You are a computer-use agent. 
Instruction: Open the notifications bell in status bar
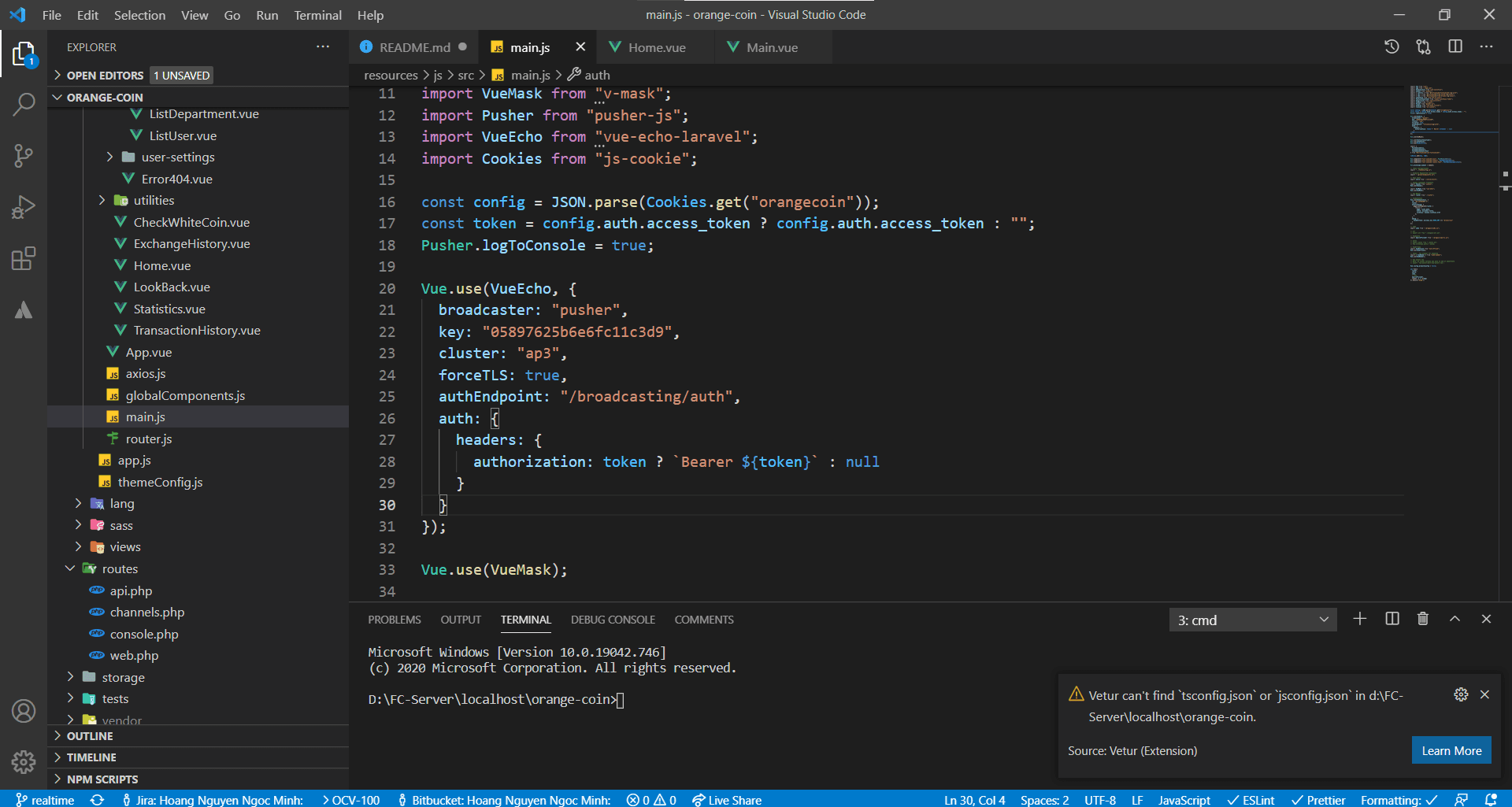tap(1491, 800)
